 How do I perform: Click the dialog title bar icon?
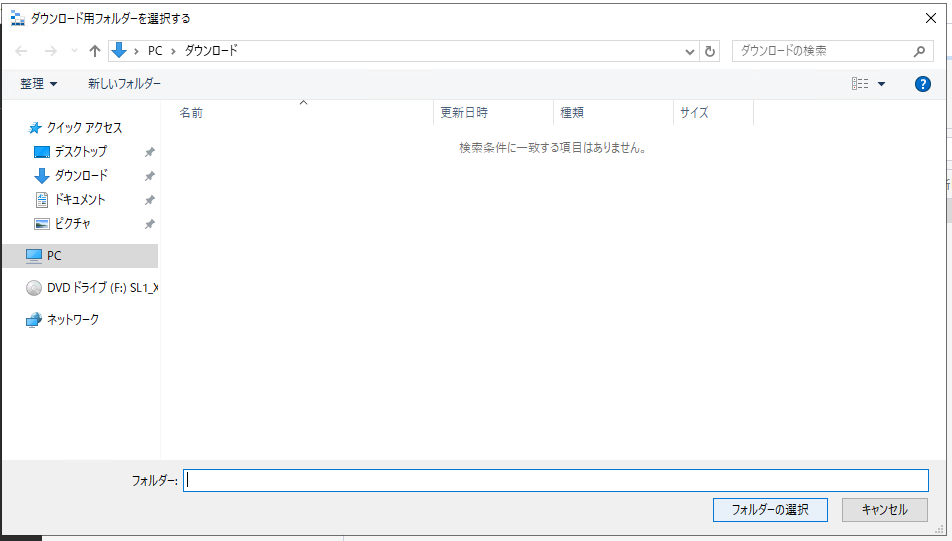[18, 18]
